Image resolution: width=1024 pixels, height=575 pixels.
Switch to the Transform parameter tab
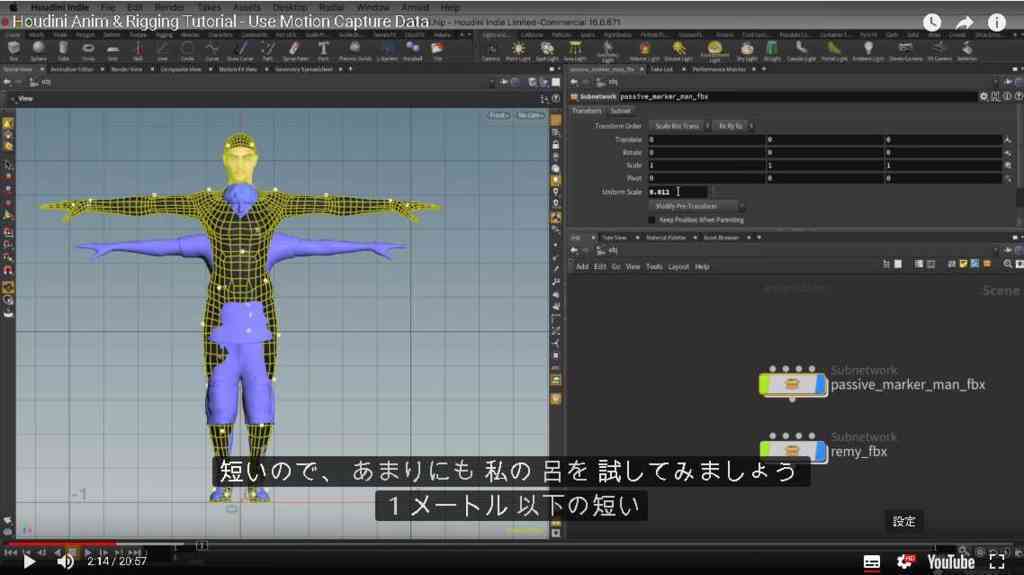click(x=586, y=111)
